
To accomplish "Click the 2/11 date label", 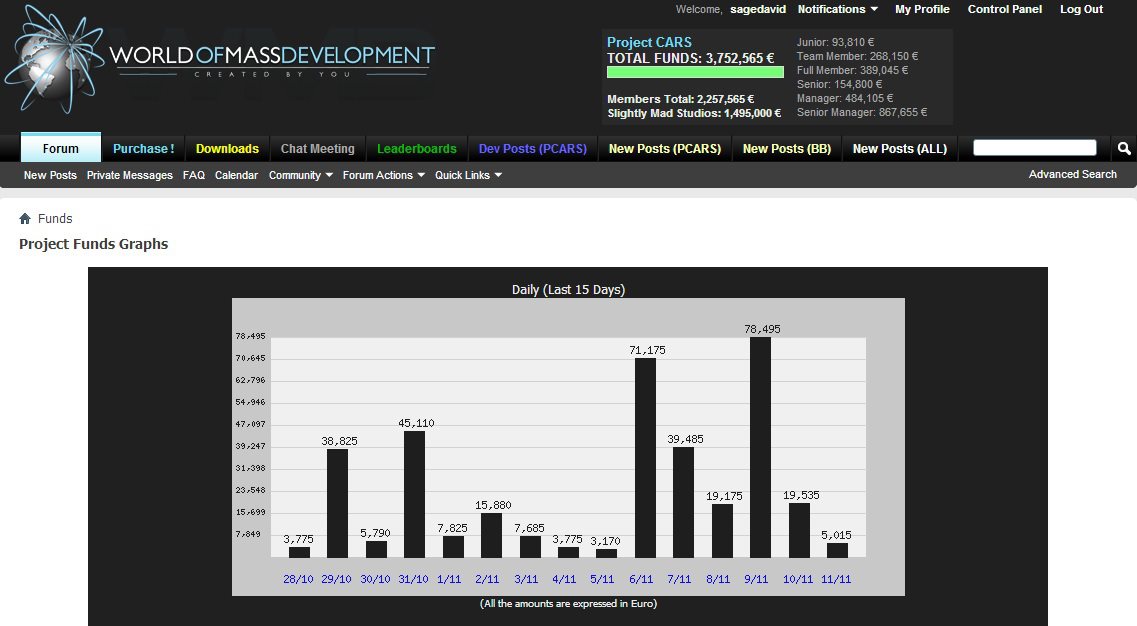I will tap(487, 579).
